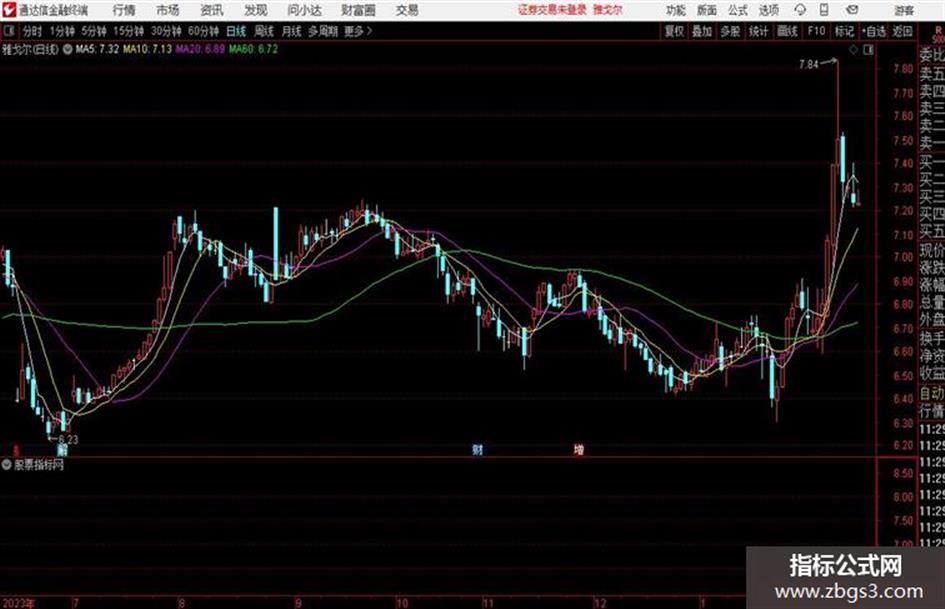Open the 发现 menu
945x609 pixels.
coord(256,10)
